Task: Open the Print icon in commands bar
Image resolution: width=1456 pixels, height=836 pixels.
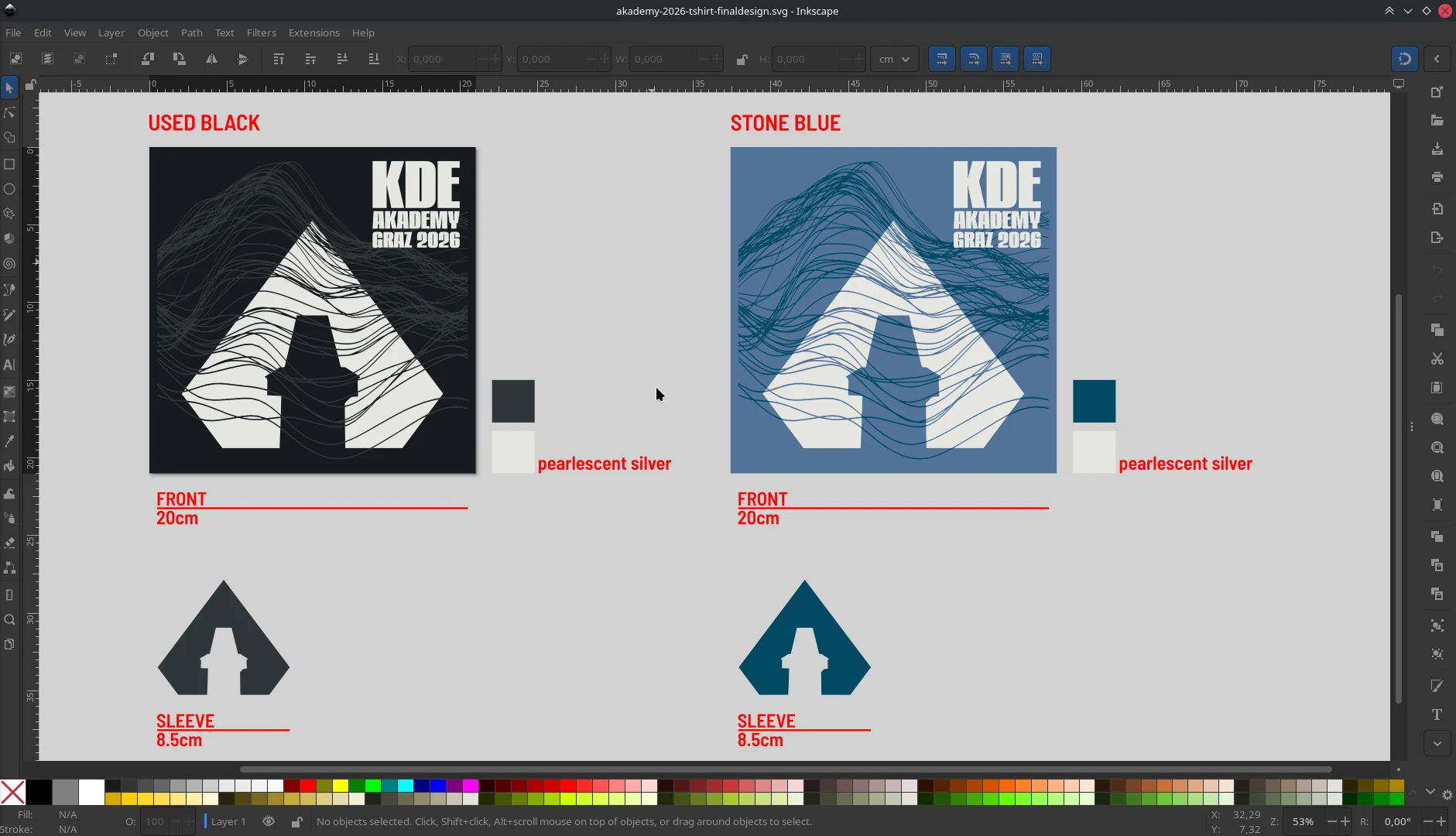Action: click(1437, 177)
